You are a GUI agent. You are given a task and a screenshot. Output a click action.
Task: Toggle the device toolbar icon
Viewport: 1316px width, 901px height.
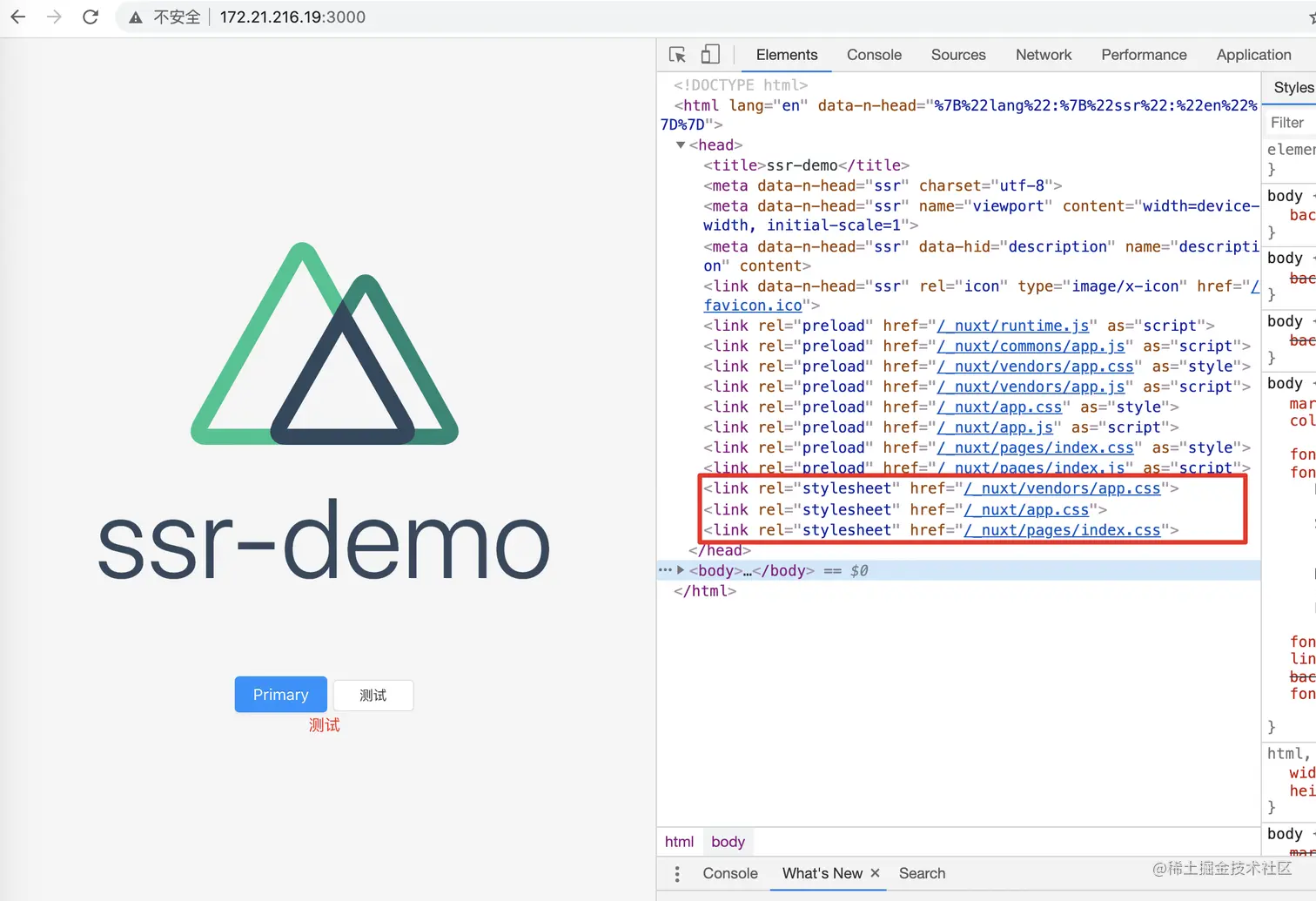point(710,55)
